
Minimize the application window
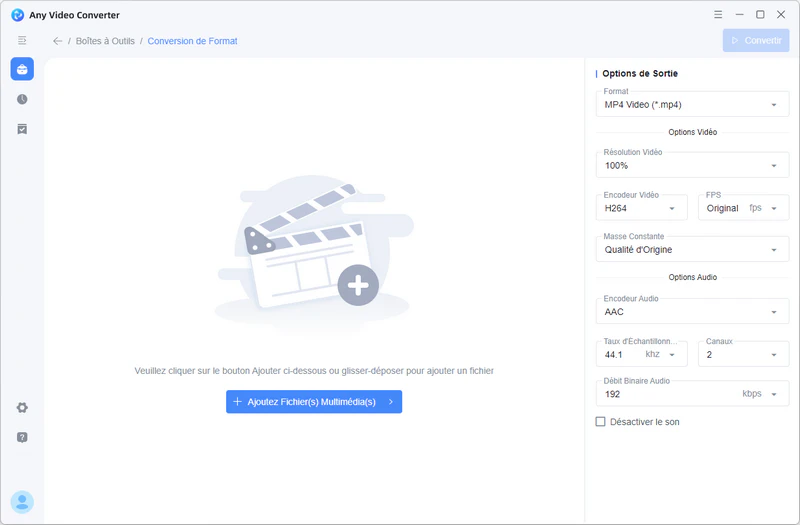[739, 15]
